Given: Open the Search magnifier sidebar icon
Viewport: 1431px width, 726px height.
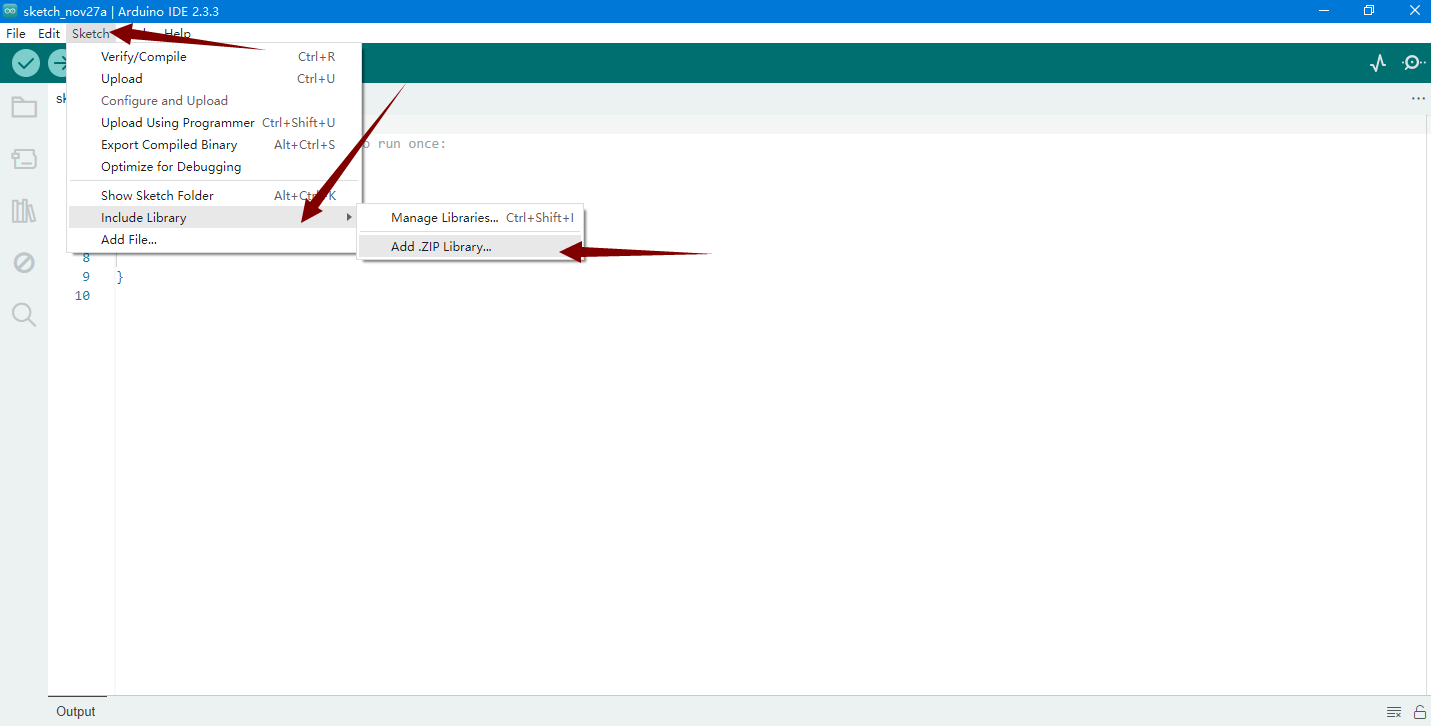Looking at the screenshot, I should click(x=24, y=315).
